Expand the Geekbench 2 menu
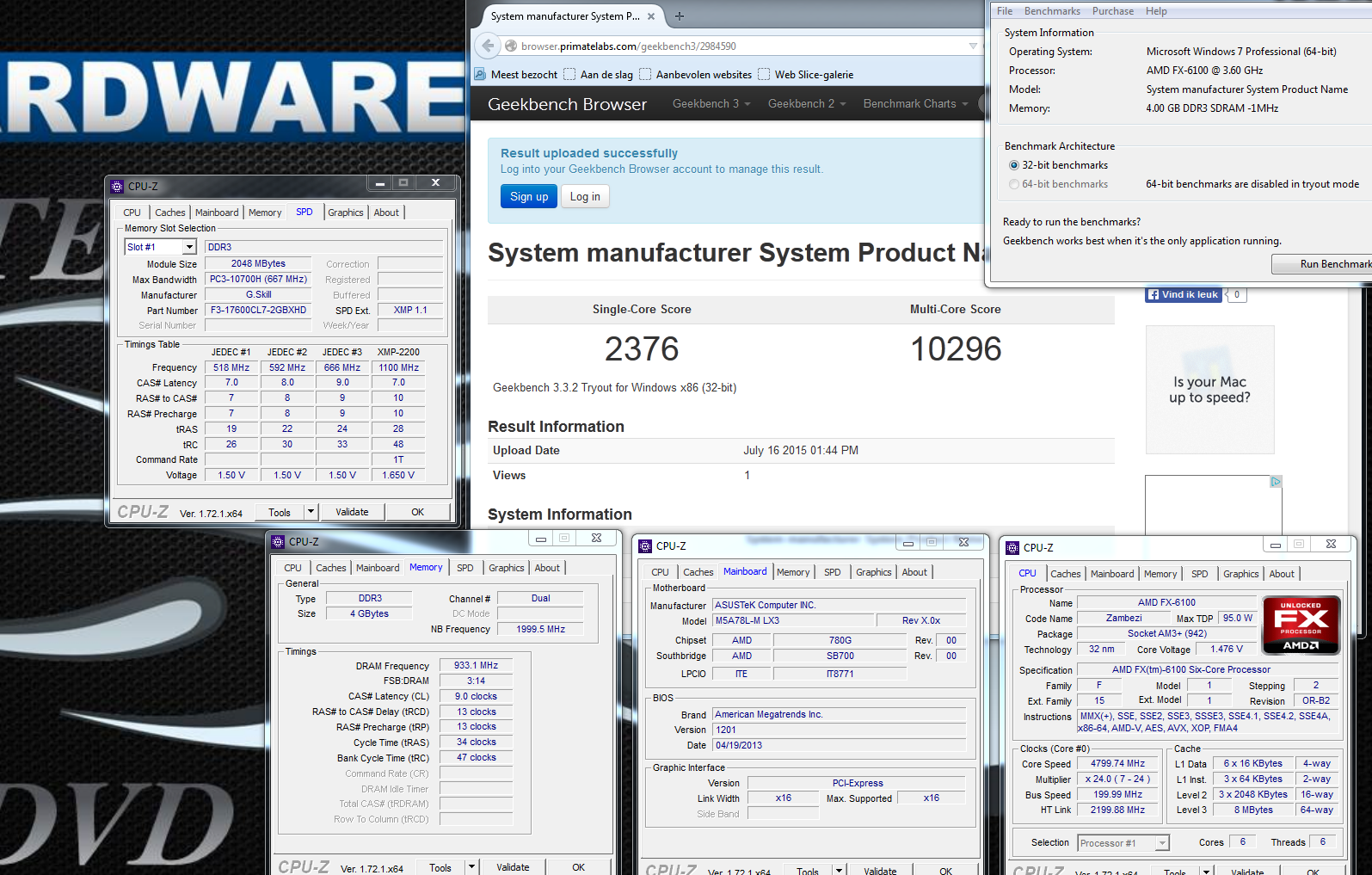This screenshot has height=875, width=1372. [807, 103]
